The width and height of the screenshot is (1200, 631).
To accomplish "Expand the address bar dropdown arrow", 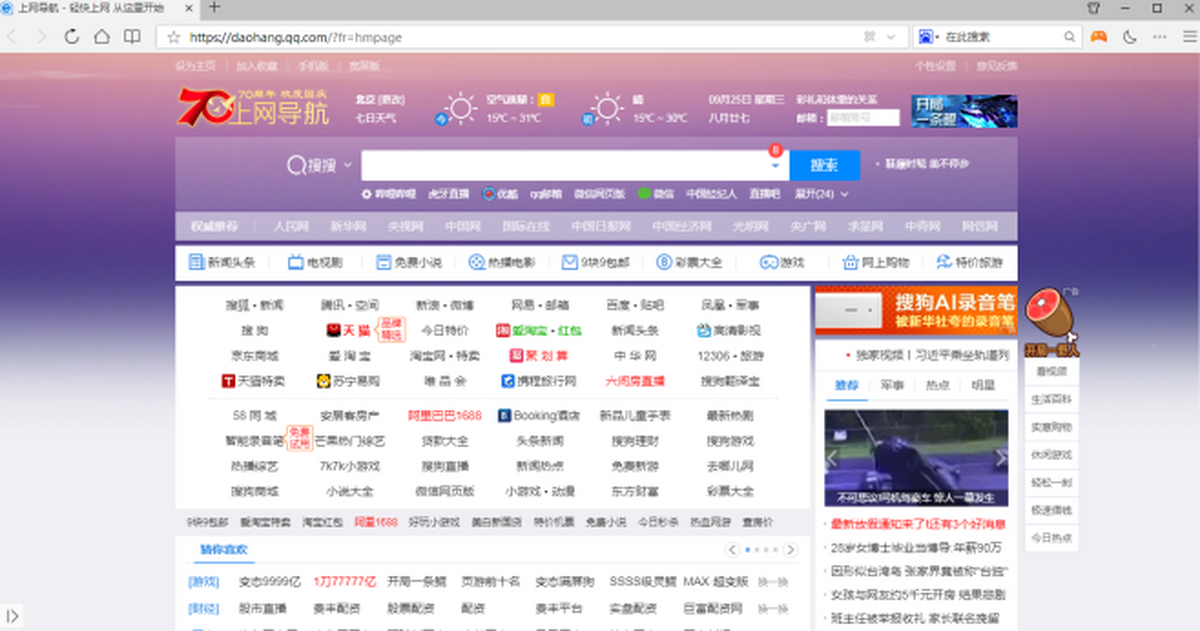I will click(892, 37).
